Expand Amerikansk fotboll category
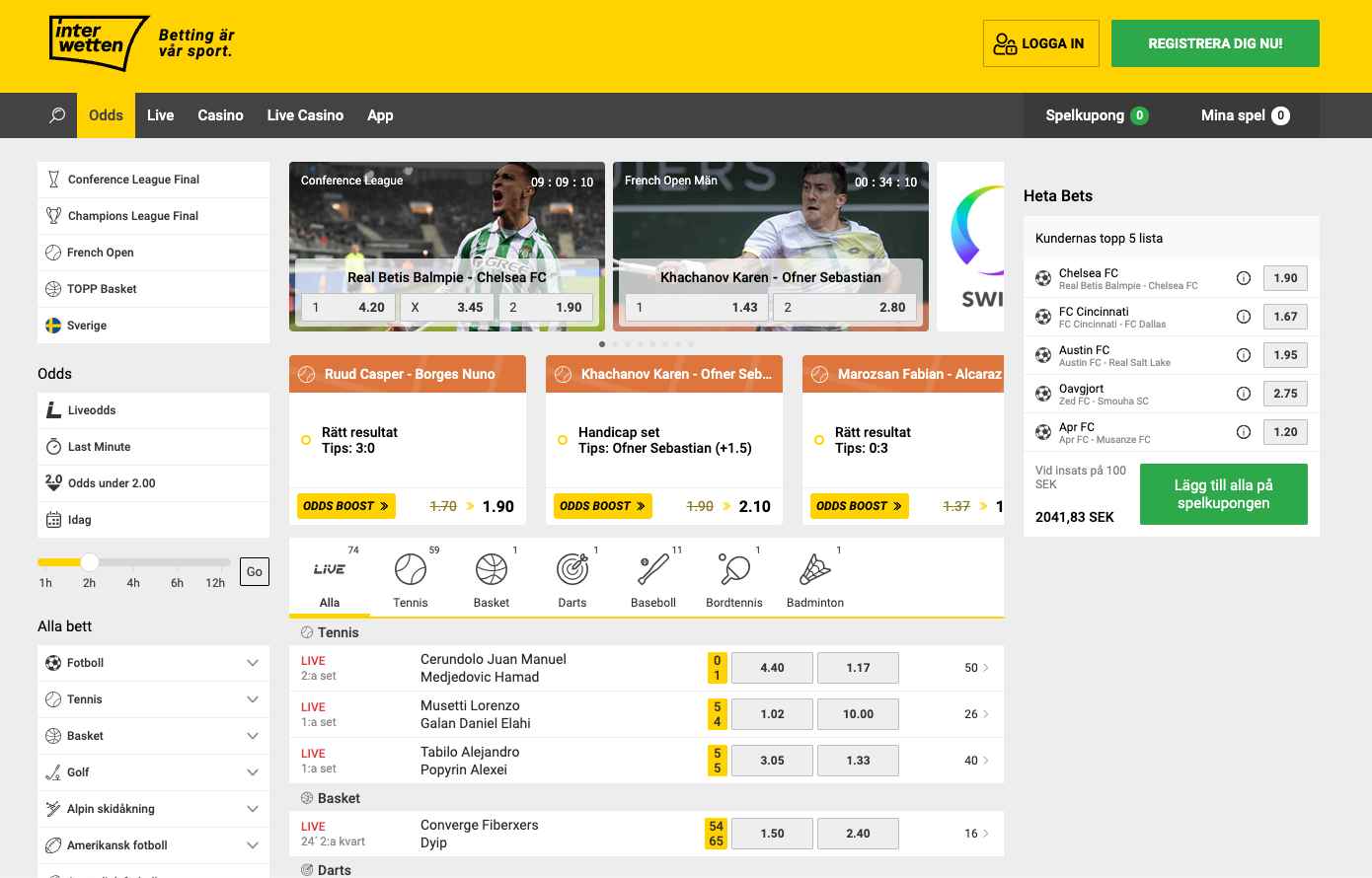 click(153, 845)
